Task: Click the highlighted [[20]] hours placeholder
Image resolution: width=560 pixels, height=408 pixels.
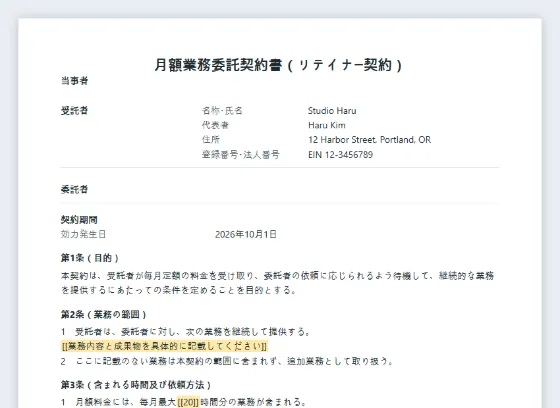Action: coord(188,402)
